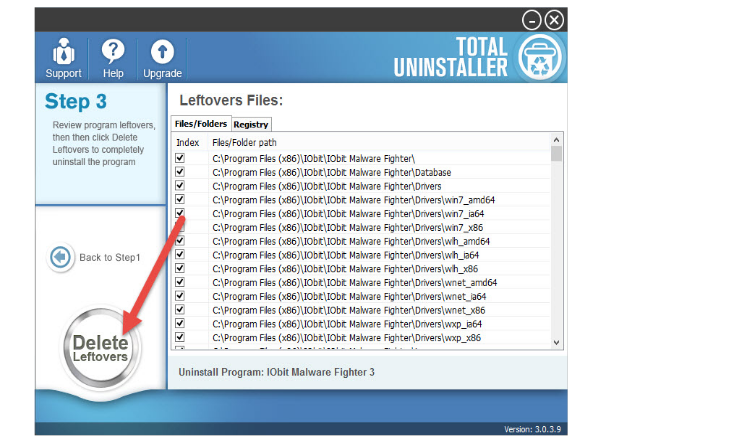Toggle checkbox for Drivers\wxp_ia64

[x=180, y=323]
